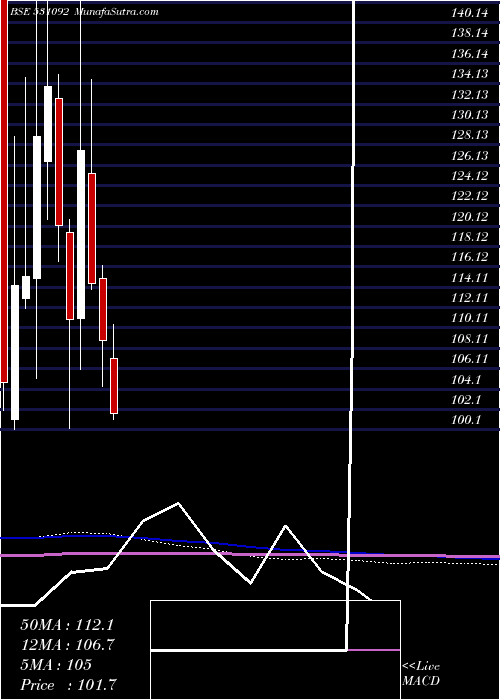
Task: Click the 132.13 price axis label
Action: [470, 95]
